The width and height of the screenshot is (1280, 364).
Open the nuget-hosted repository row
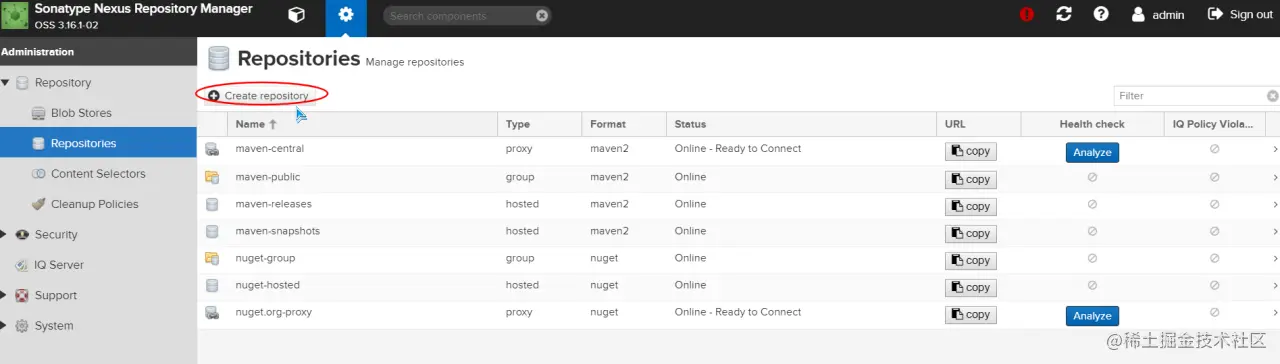pos(738,286)
